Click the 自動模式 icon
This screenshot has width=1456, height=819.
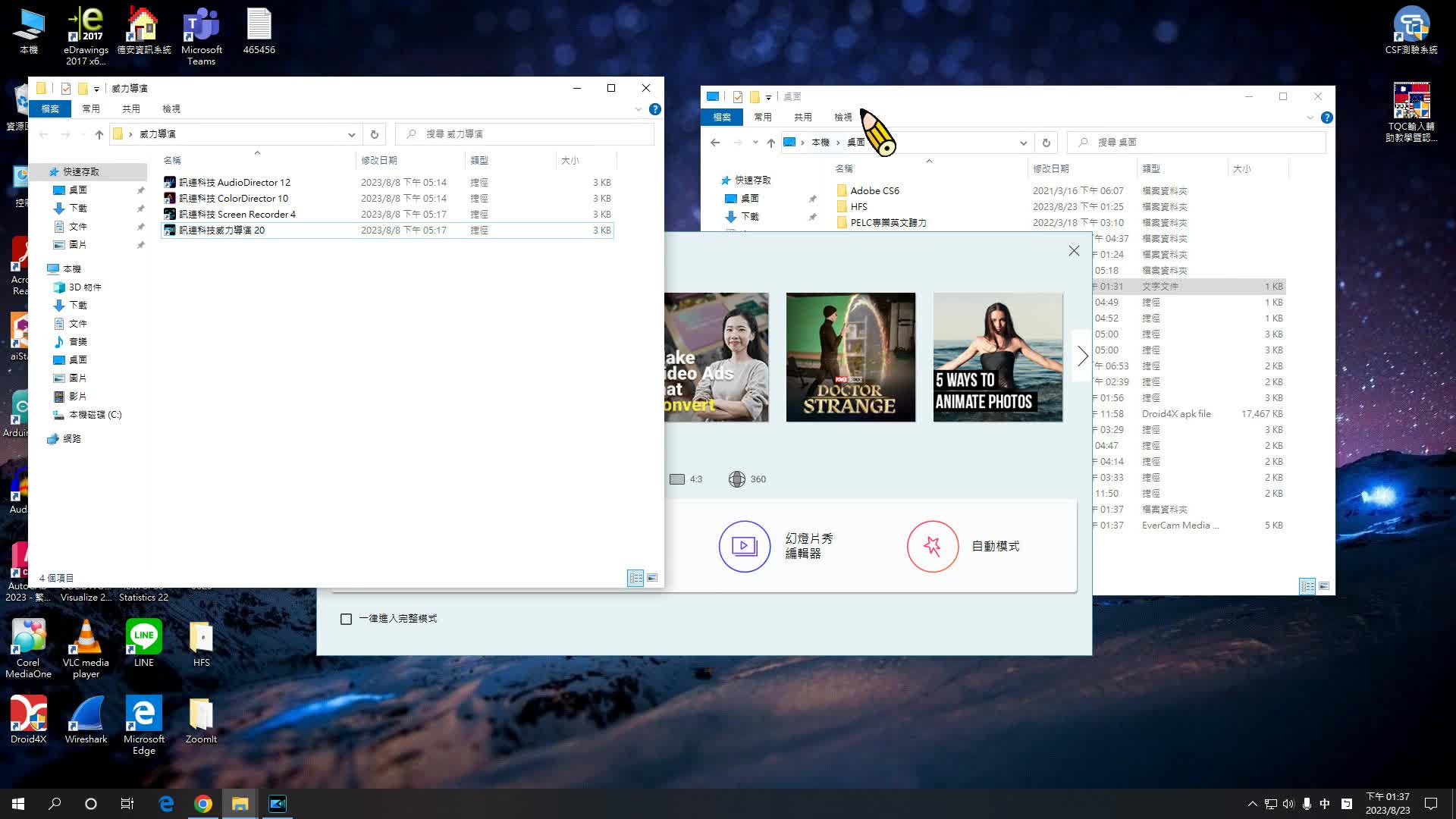932,545
